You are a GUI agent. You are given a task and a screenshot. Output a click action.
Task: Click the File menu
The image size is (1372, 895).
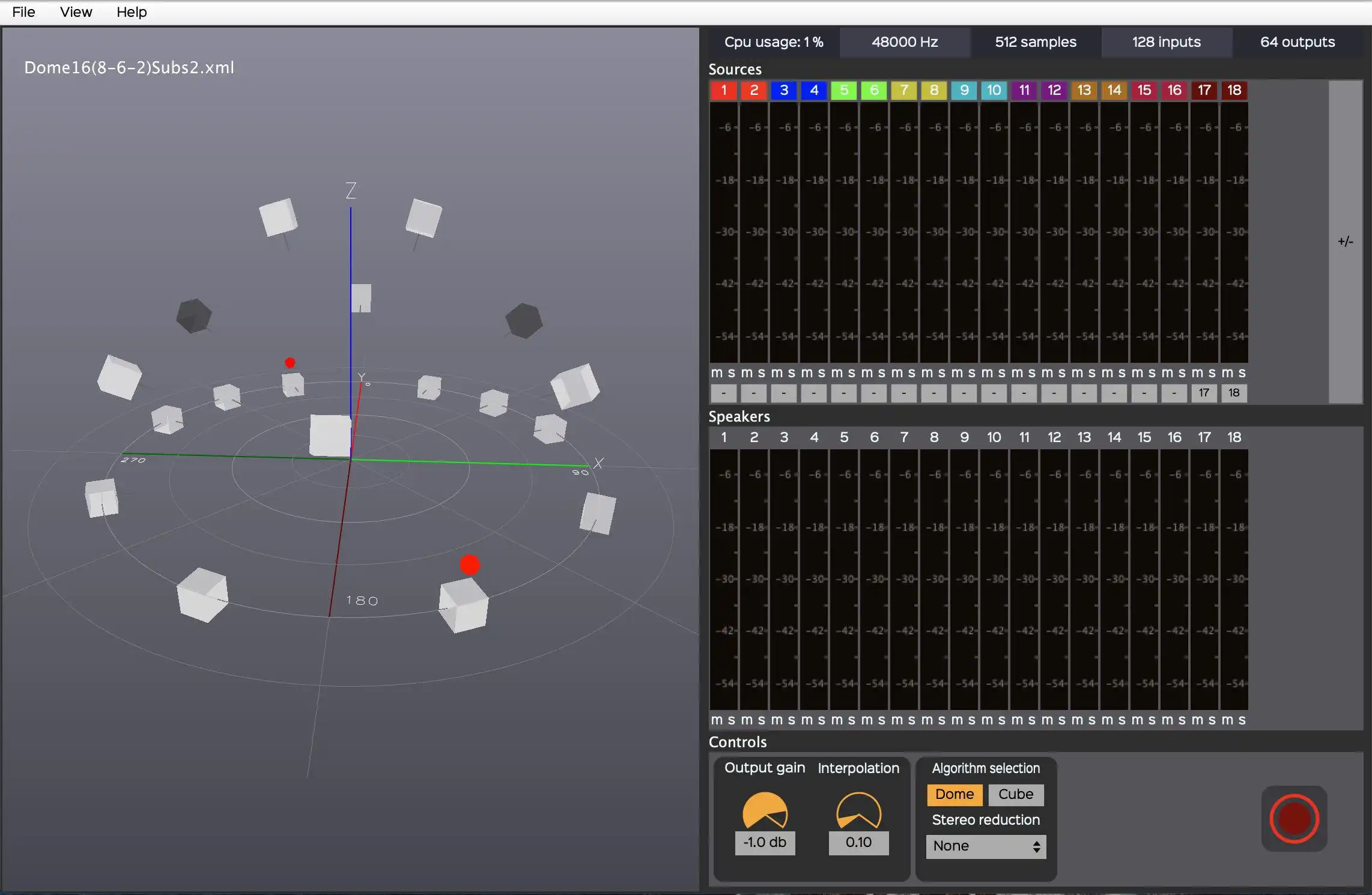click(22, 12)
